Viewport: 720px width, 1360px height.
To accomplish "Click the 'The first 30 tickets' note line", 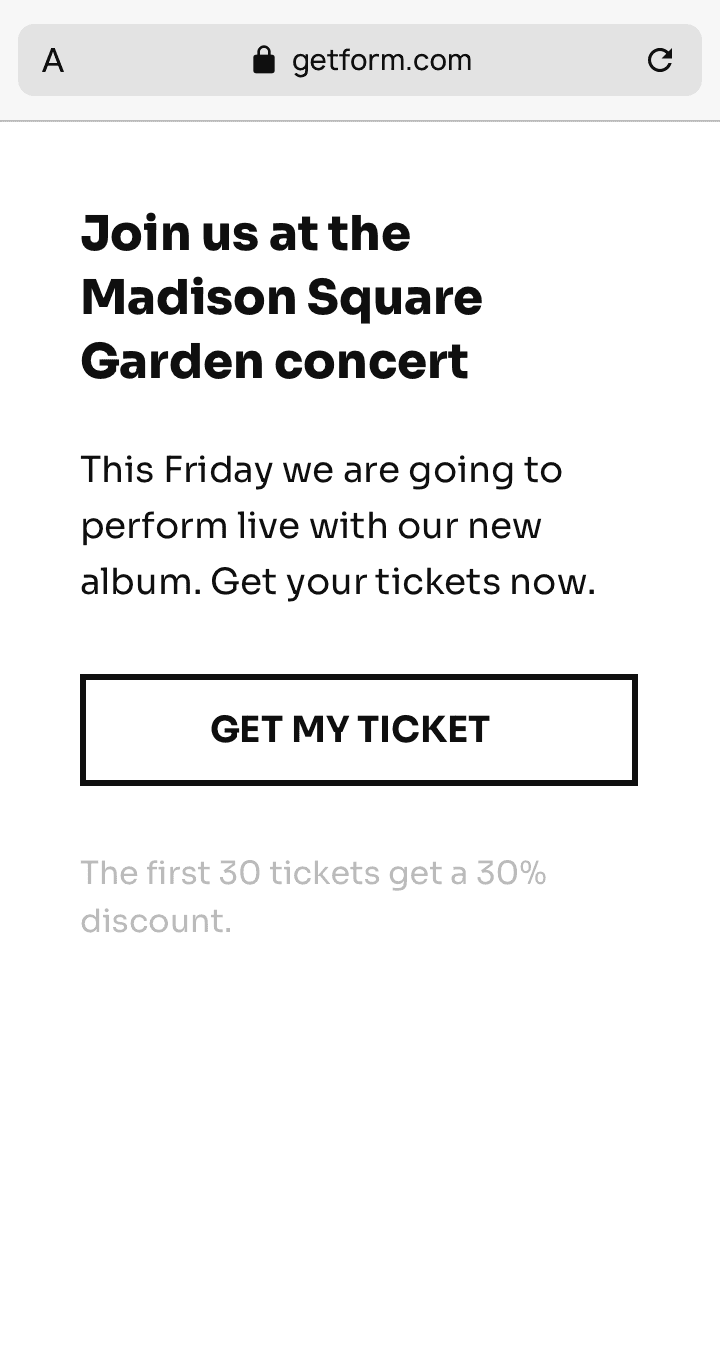I will click(313, 874).
